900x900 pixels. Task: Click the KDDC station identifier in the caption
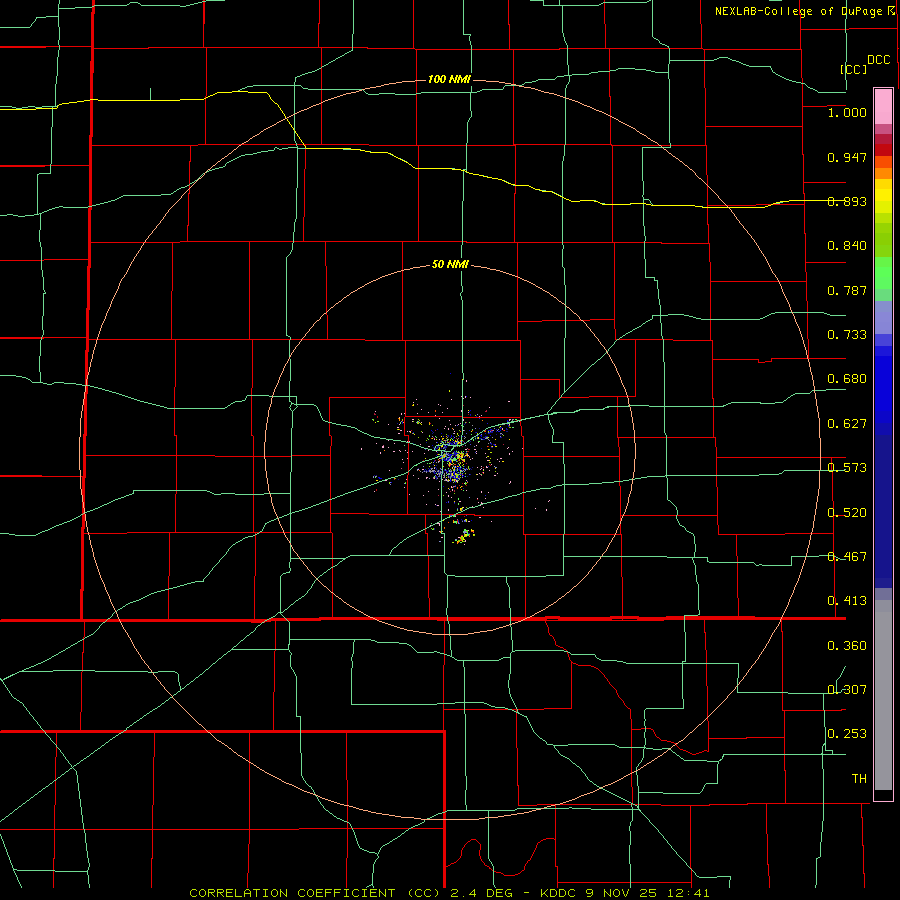pos(559,893)
